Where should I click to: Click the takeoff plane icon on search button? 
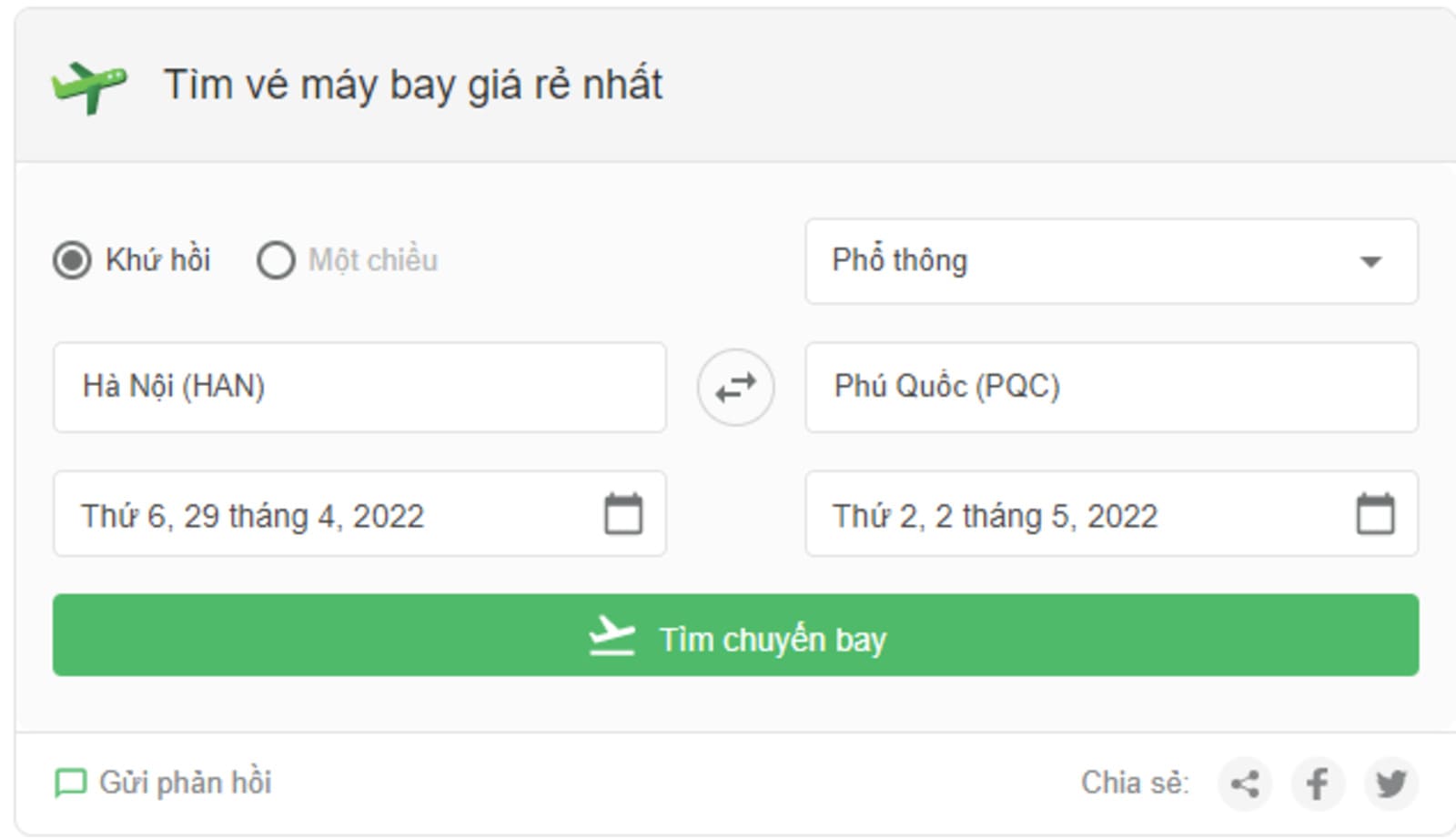[x=612, y=636]
